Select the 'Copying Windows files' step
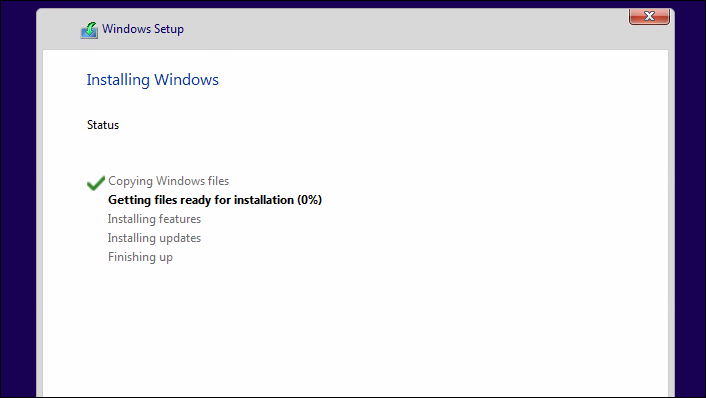706x398 pixels. (168, 181)
